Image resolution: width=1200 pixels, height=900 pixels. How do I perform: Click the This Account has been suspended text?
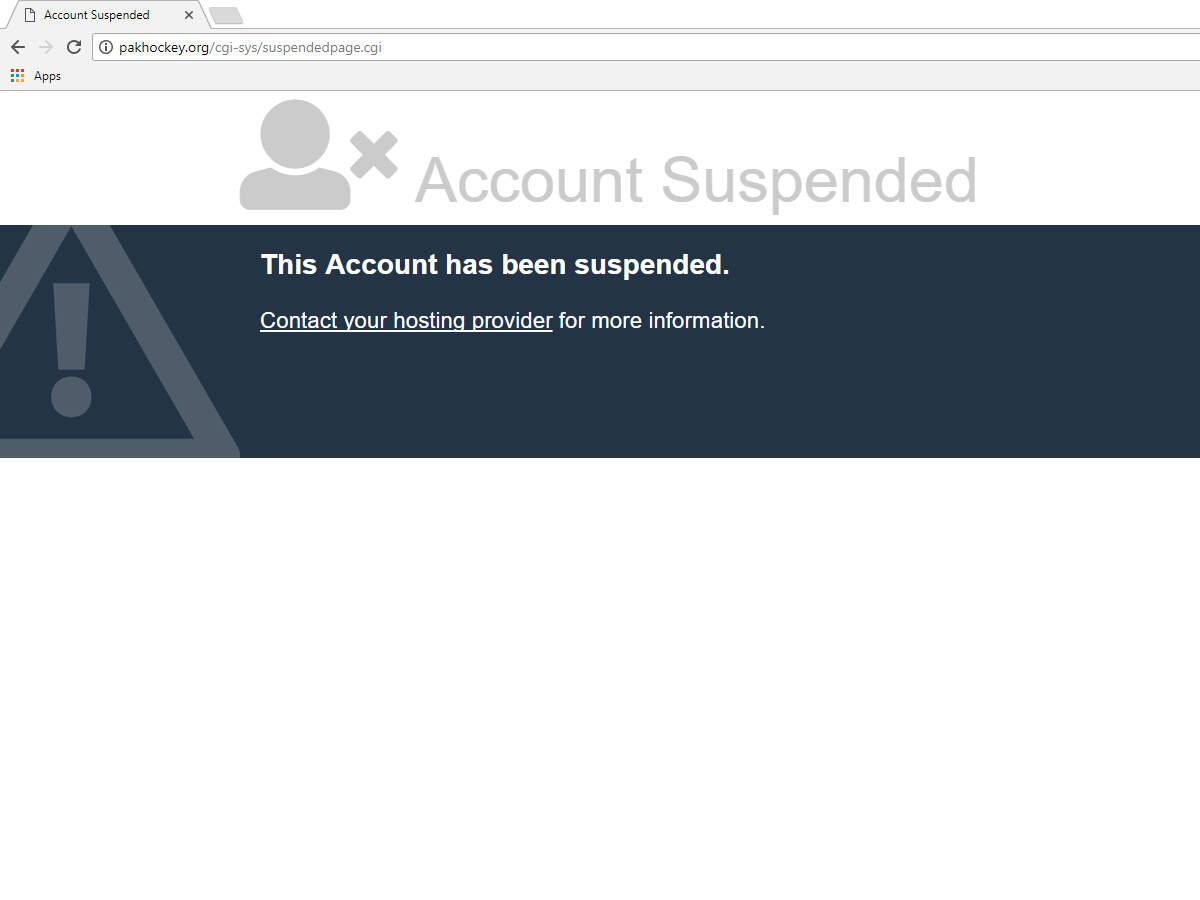pyautogui.click(x=495, y=265)
